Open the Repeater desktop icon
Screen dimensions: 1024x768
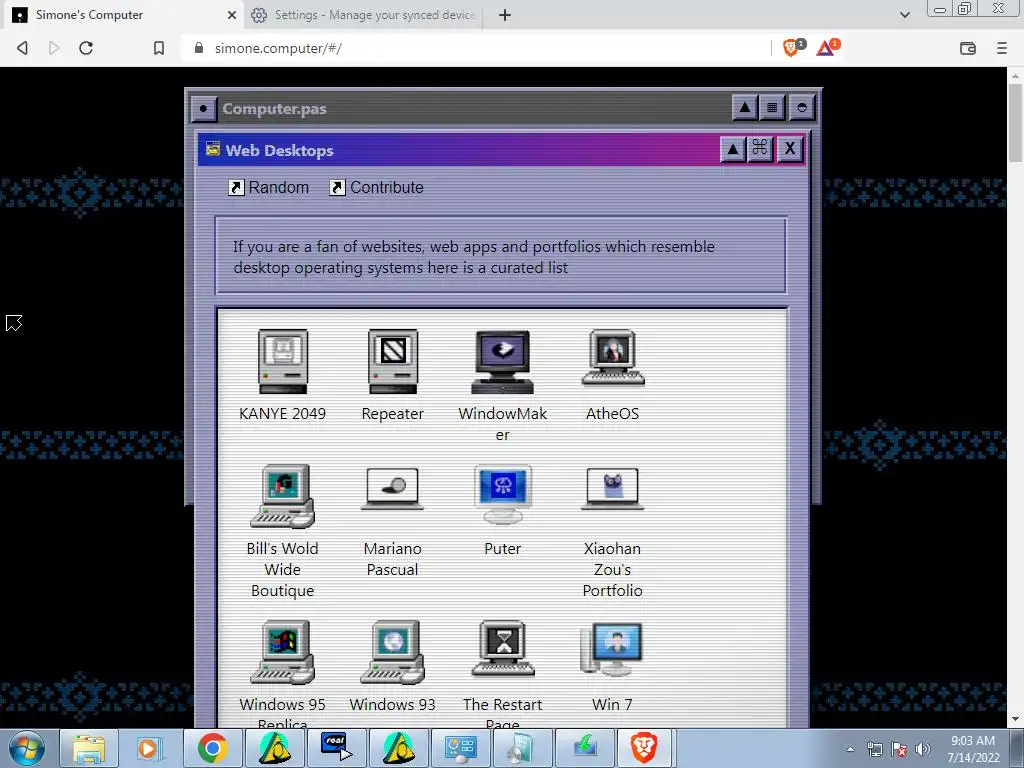392,362
